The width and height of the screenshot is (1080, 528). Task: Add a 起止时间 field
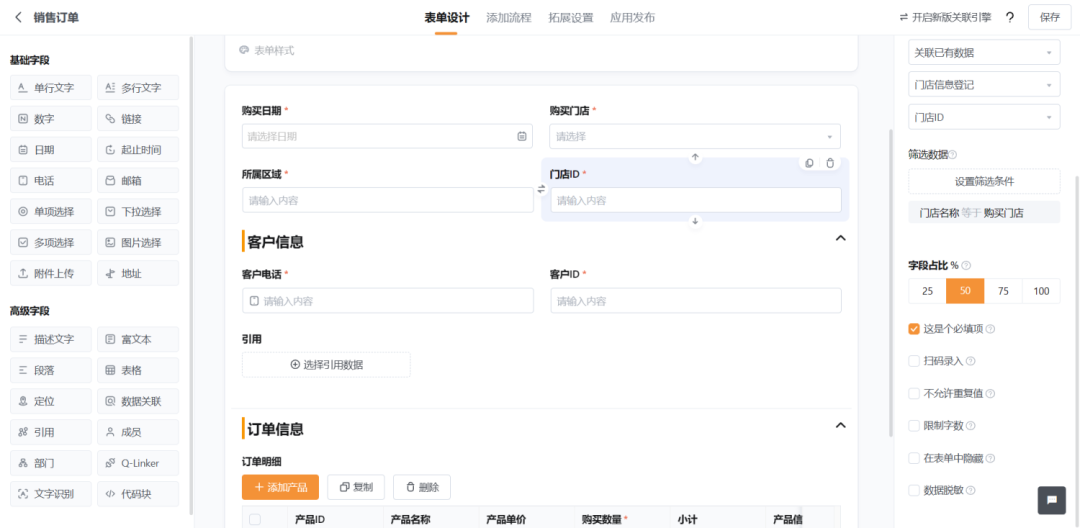pyautogui.click(x=138, y=149)
